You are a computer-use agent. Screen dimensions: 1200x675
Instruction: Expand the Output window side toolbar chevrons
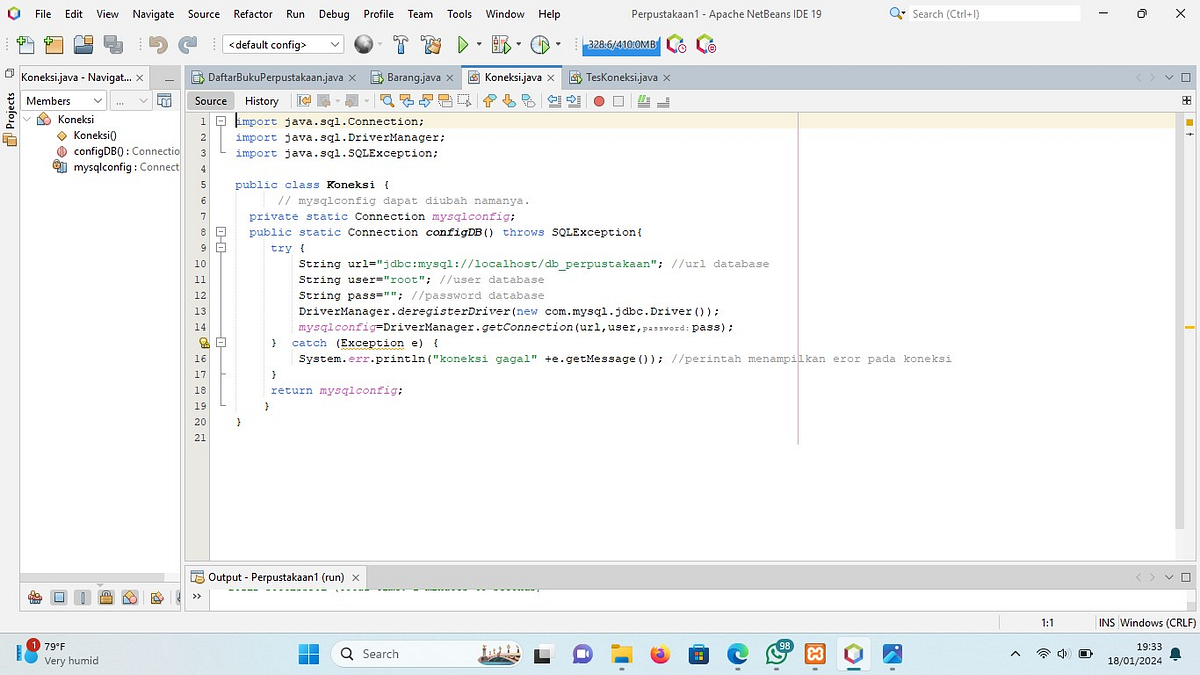point(196,597)
